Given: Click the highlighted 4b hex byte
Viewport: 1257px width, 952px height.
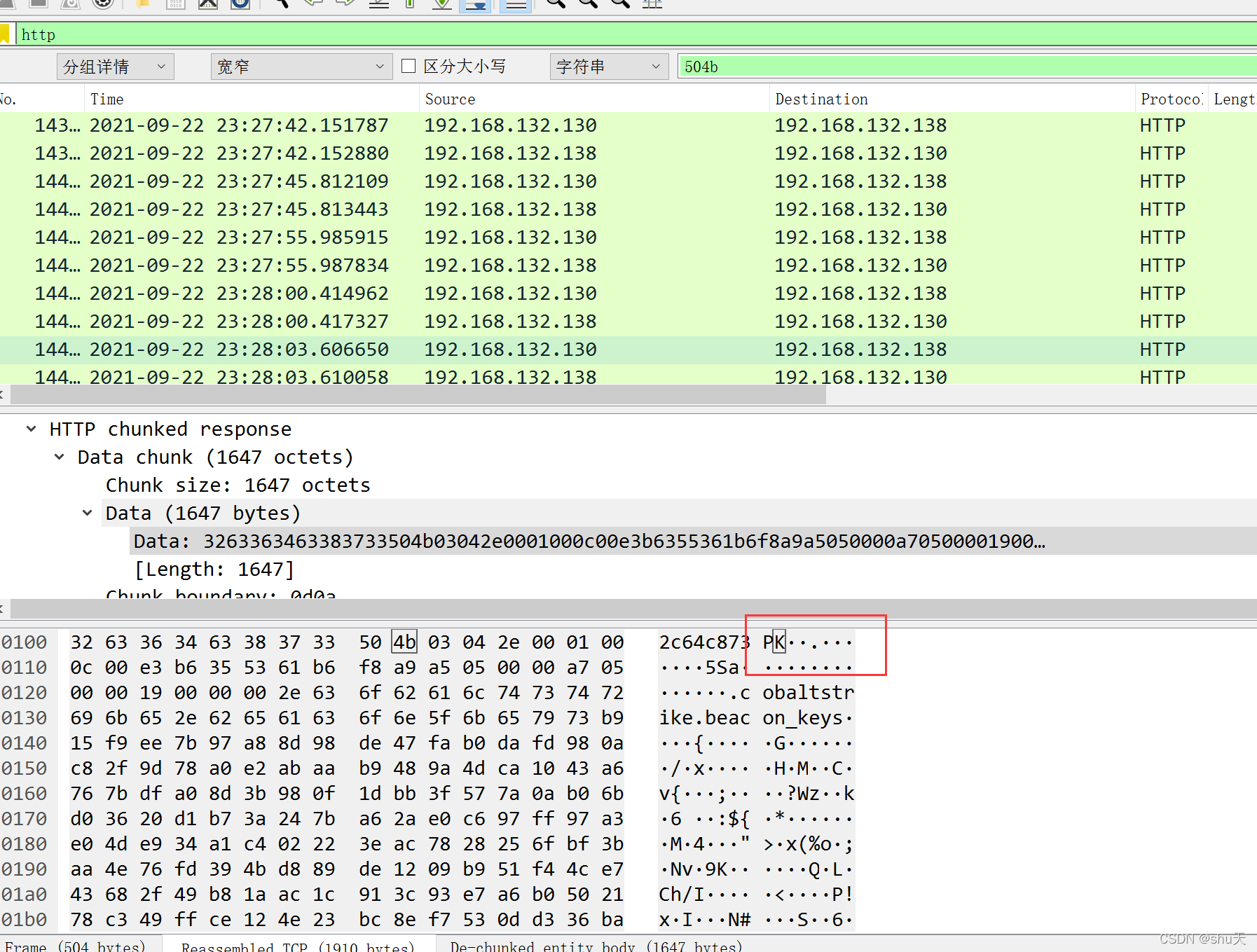Looking at the screenshot, I should click(404, 642).
